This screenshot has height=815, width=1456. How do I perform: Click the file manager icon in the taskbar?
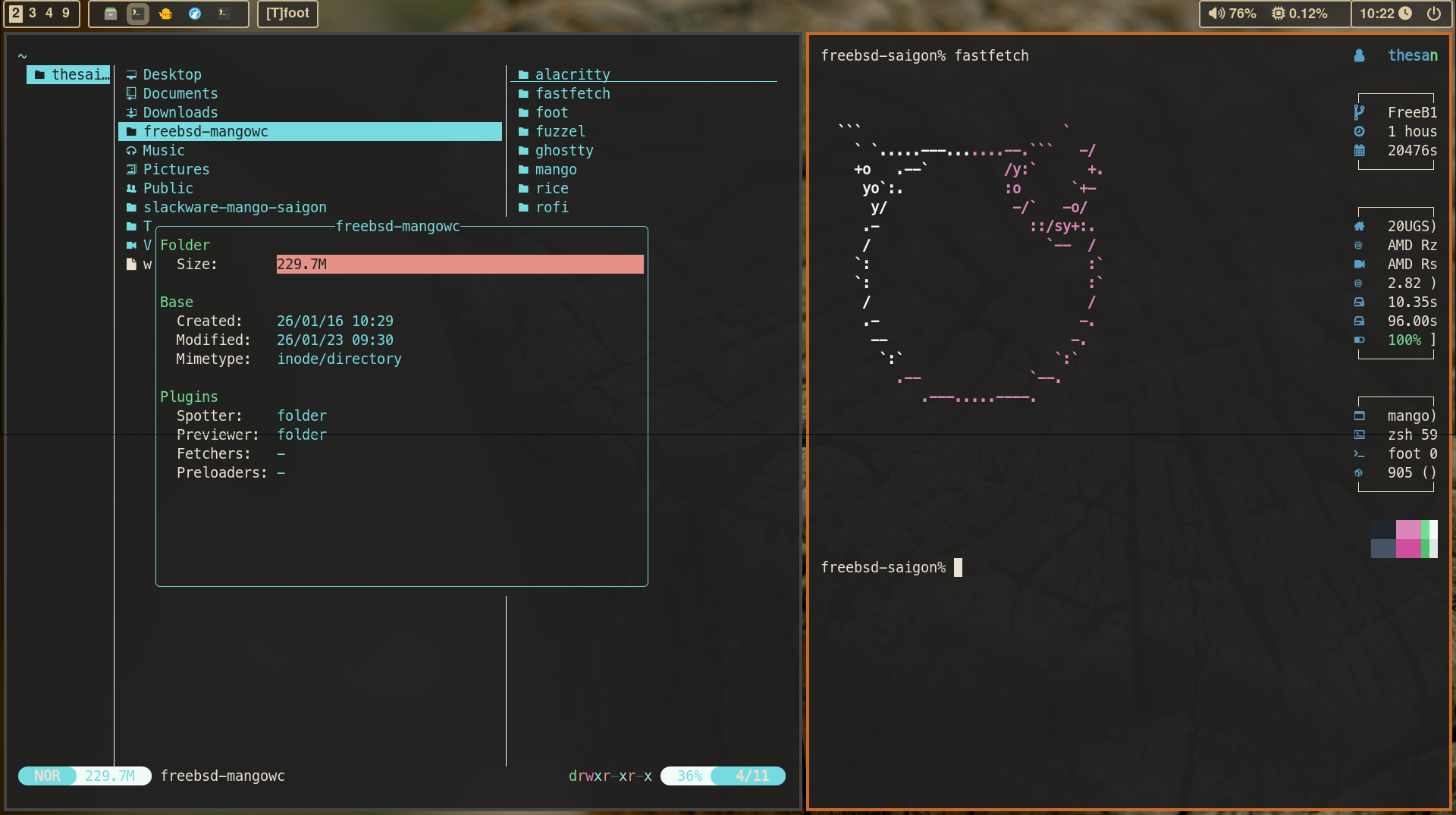111,14
